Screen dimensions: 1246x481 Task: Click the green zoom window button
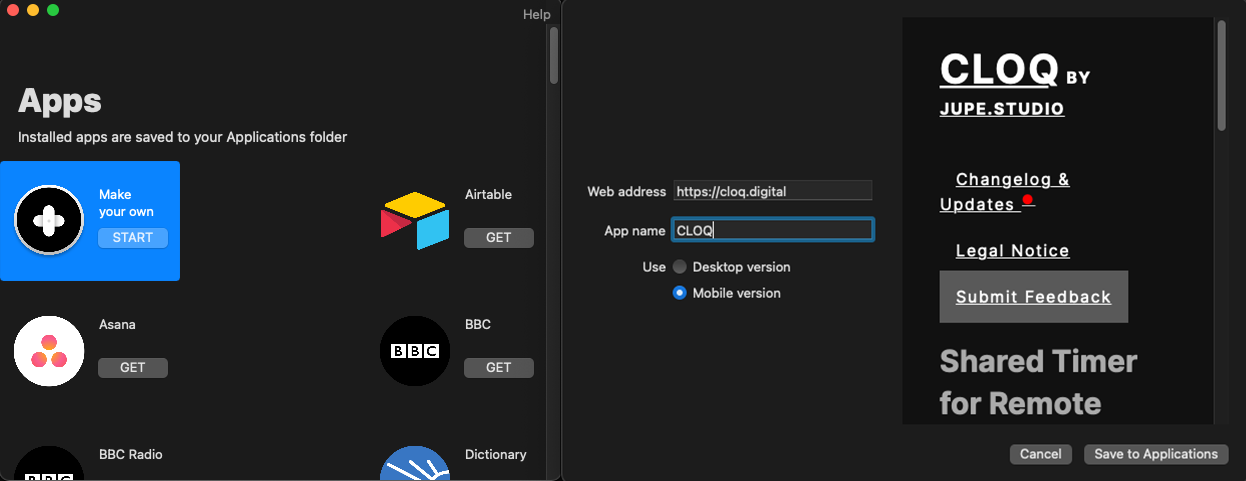(53, 10)
